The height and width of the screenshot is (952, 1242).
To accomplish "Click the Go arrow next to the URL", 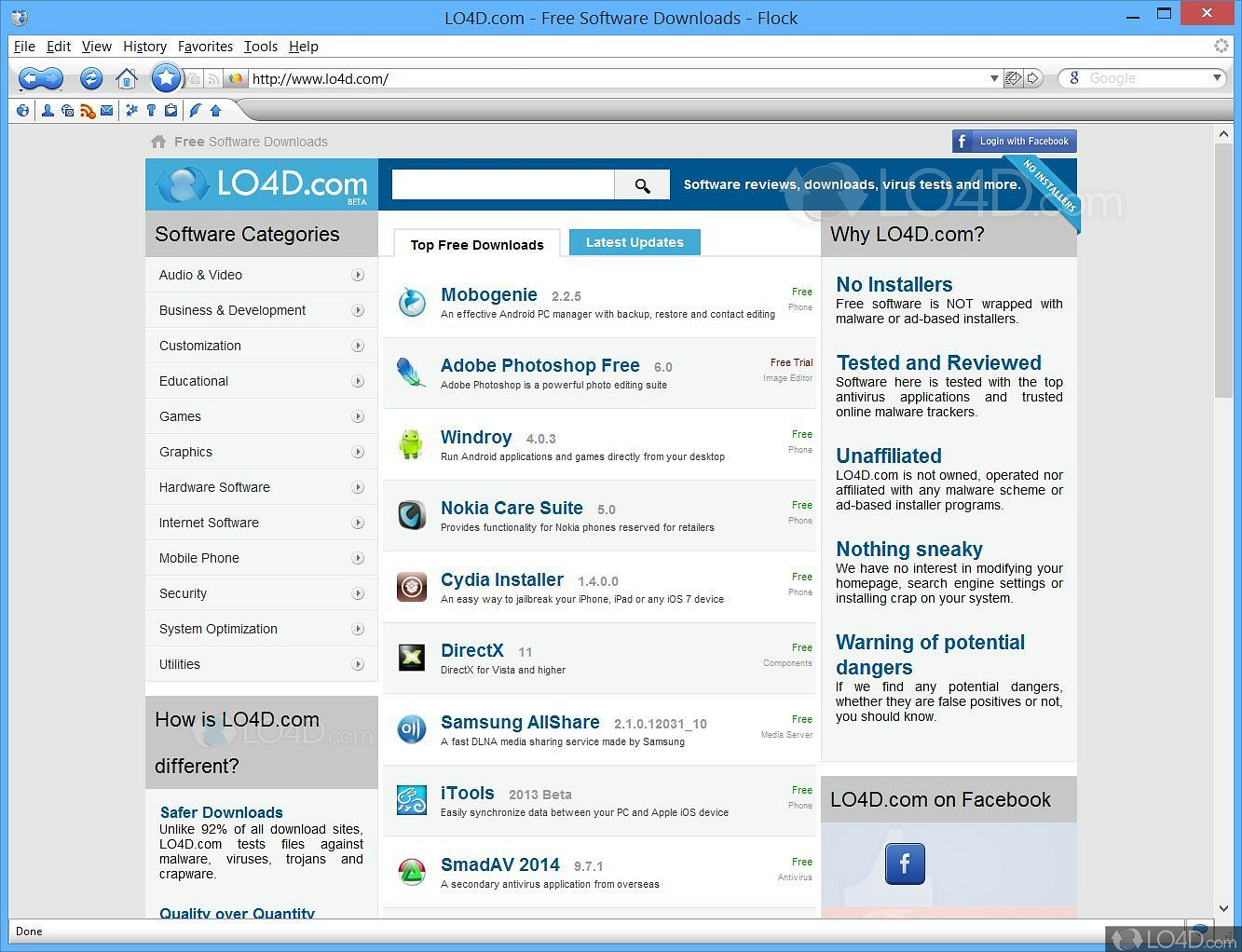I will [1033, 78].
